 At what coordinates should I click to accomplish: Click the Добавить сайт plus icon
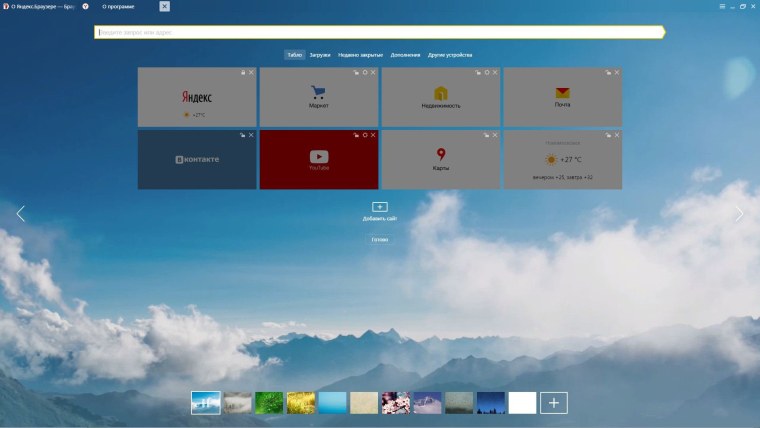[380, 207]
